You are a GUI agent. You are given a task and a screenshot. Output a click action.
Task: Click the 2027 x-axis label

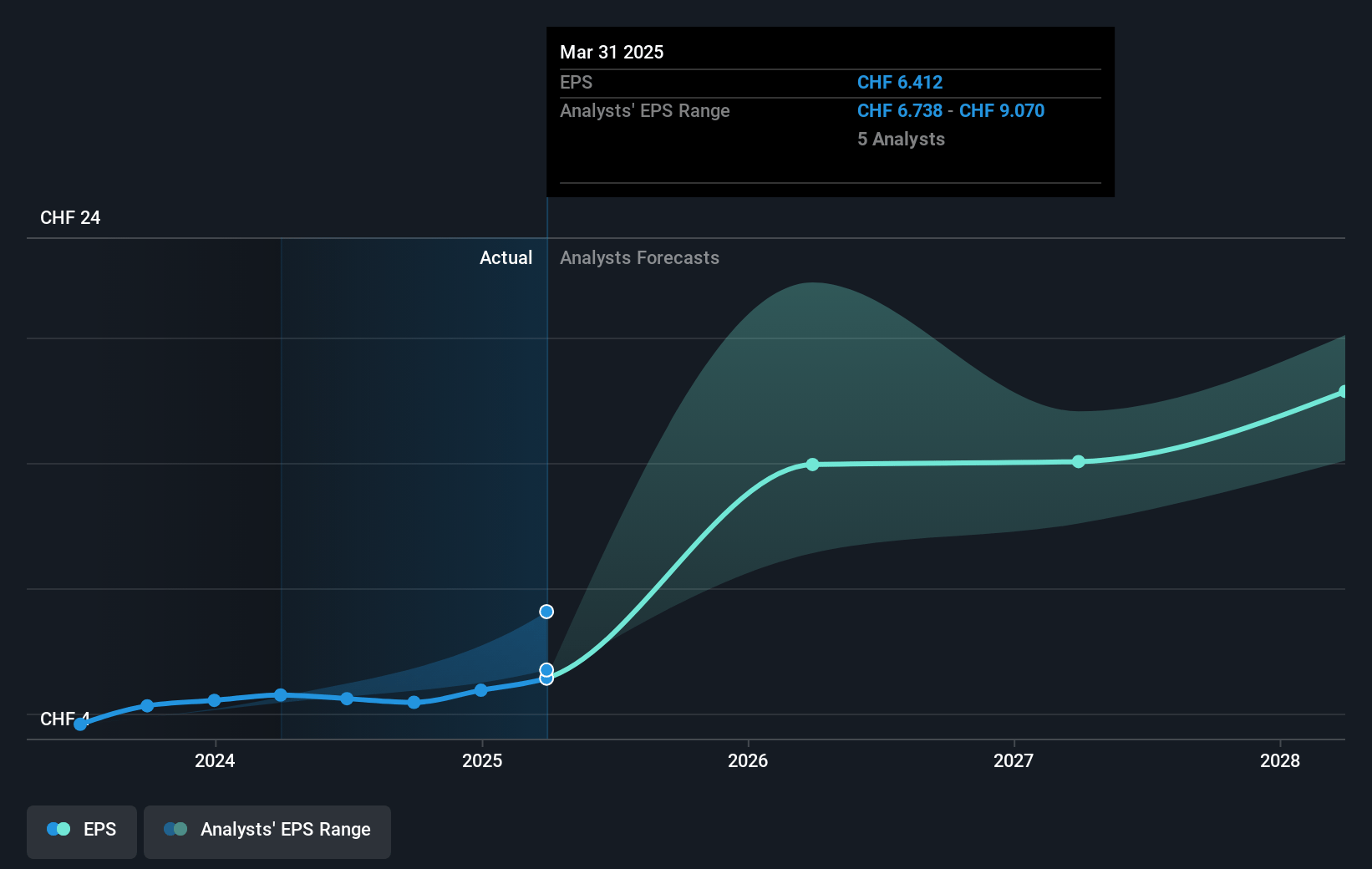[x=1014, y=760]
